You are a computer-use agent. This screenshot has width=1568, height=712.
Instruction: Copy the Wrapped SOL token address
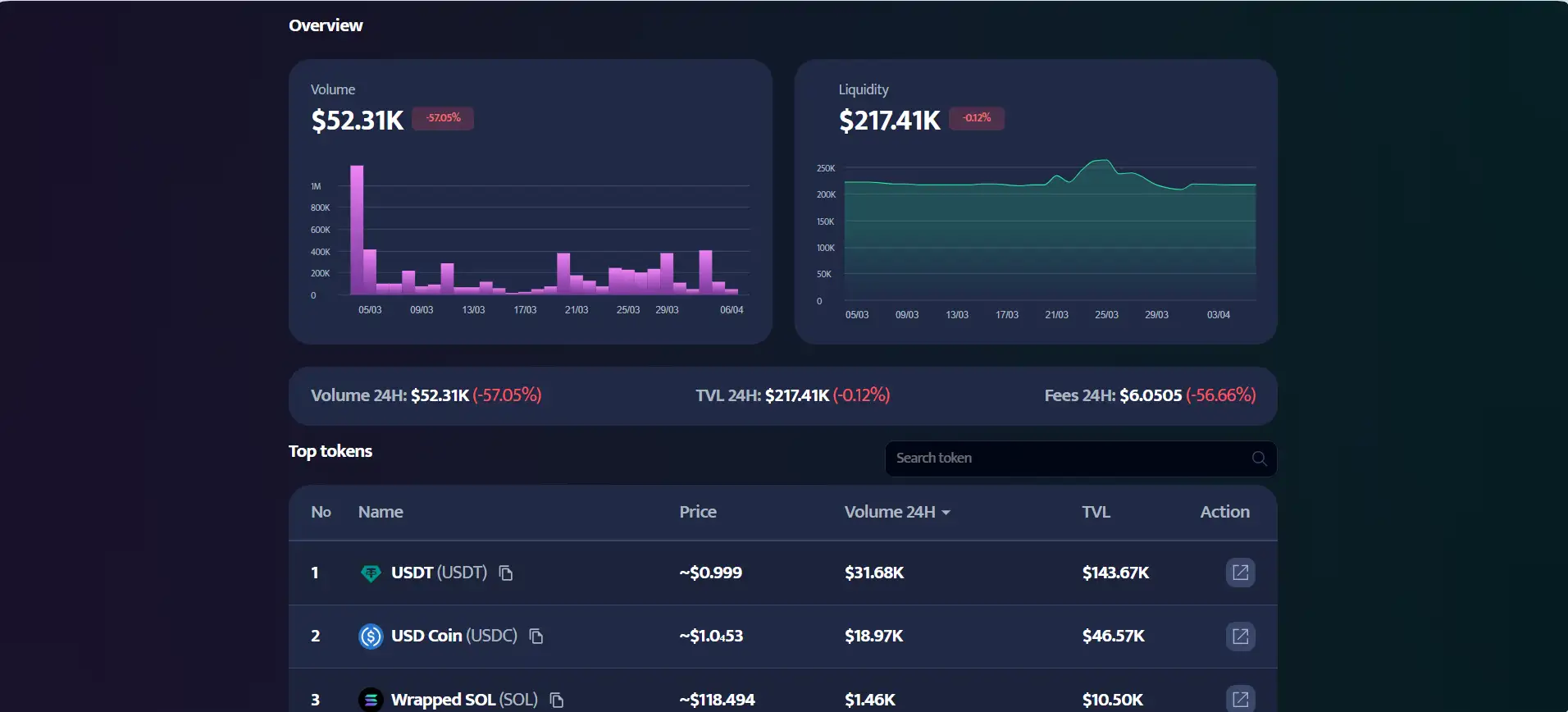click(557, 700)
